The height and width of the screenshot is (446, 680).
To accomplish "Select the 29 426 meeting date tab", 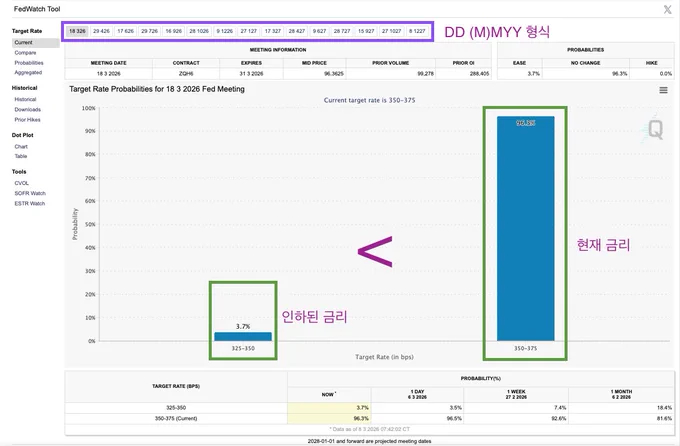I will pyautogui.click(x=101, y=31).
